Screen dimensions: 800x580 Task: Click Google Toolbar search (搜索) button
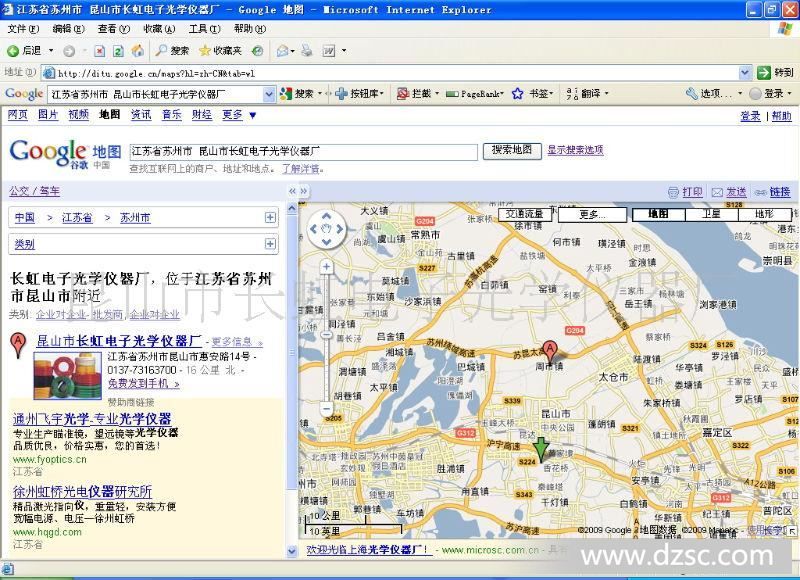pos(297,94)
